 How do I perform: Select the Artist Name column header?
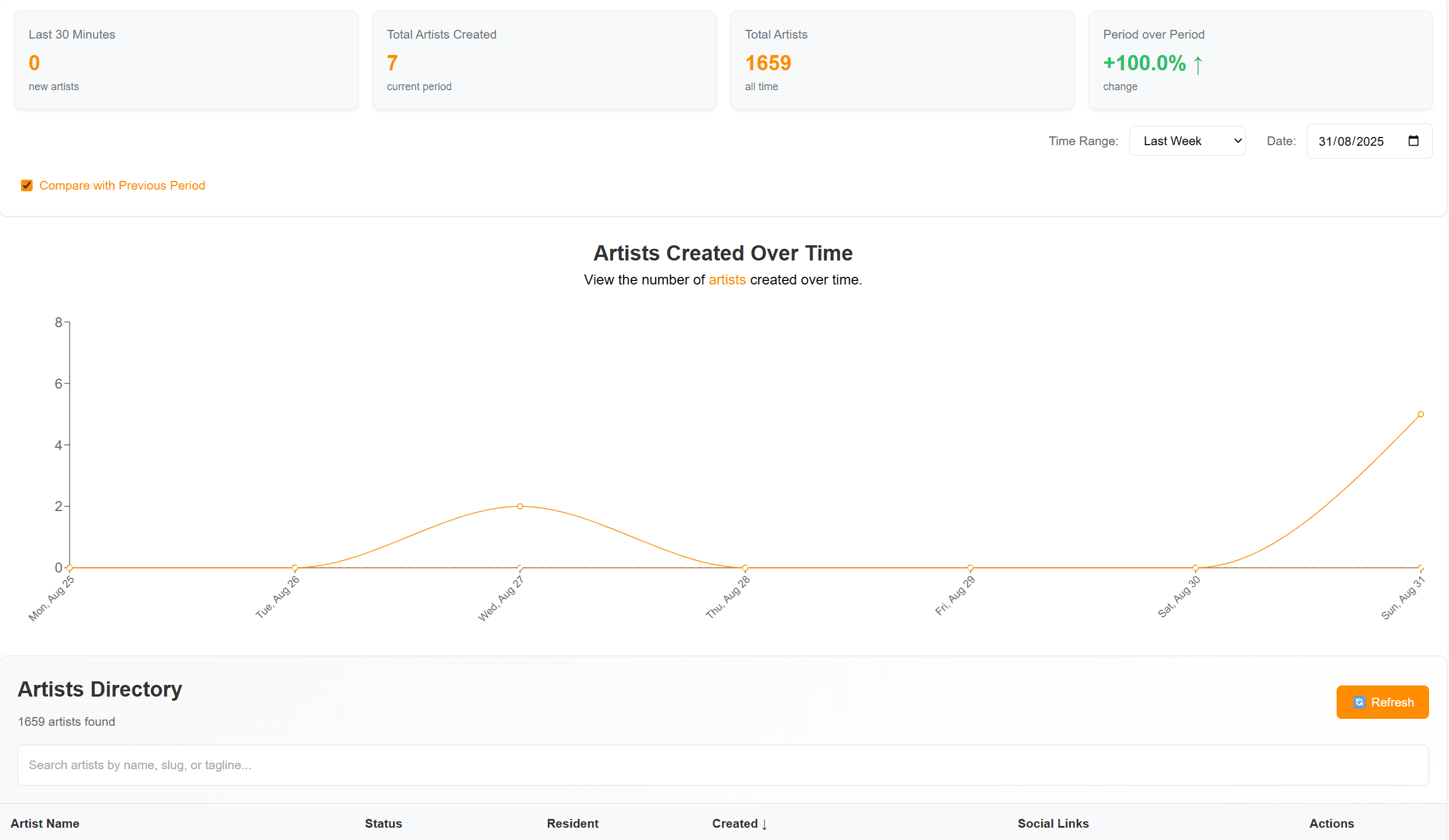click(45, 824)
